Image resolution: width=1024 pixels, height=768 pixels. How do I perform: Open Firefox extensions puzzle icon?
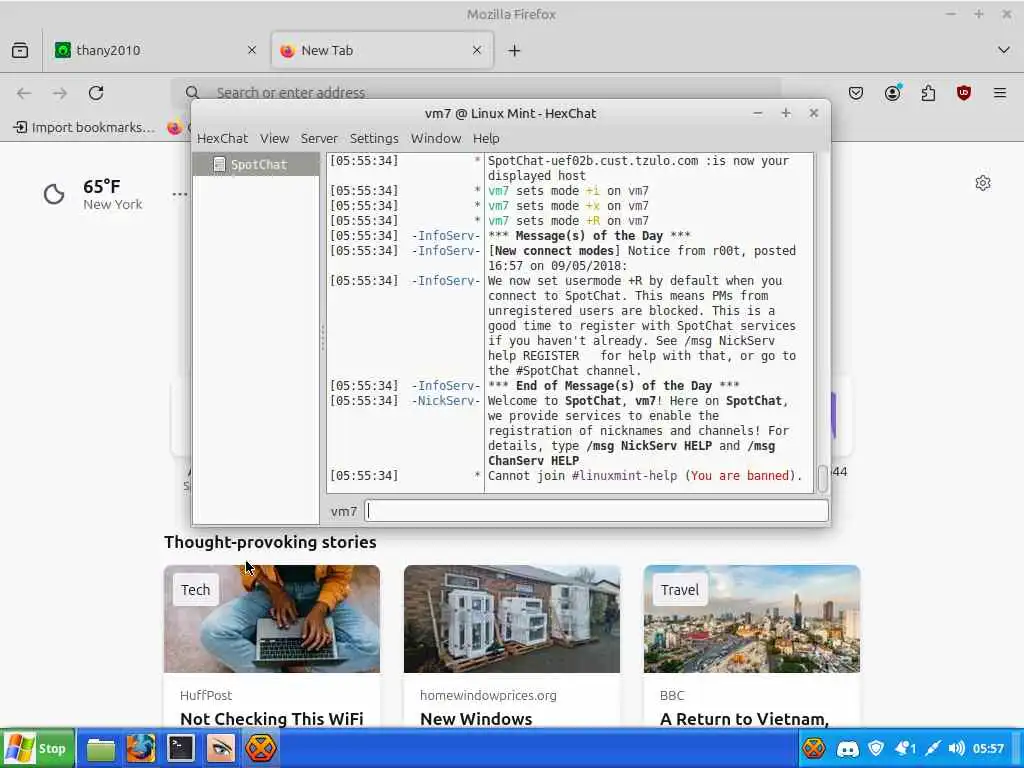pyautogui.click(x=928, y=93)
